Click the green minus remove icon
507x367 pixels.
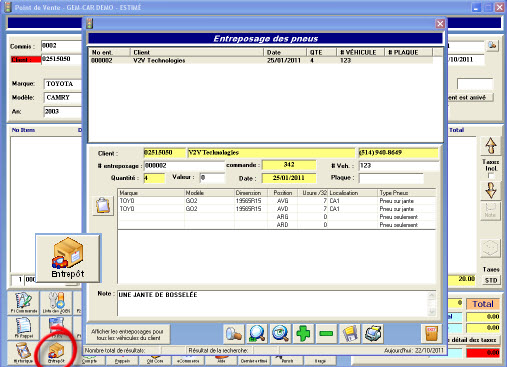tap(326, 334)
